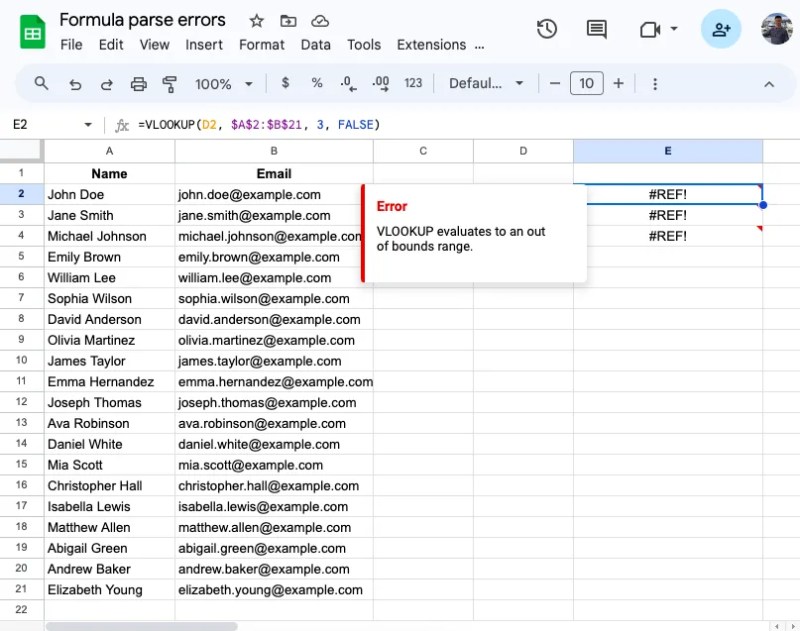Select the Name header cell
800x631 pixels.
point(109,173)
